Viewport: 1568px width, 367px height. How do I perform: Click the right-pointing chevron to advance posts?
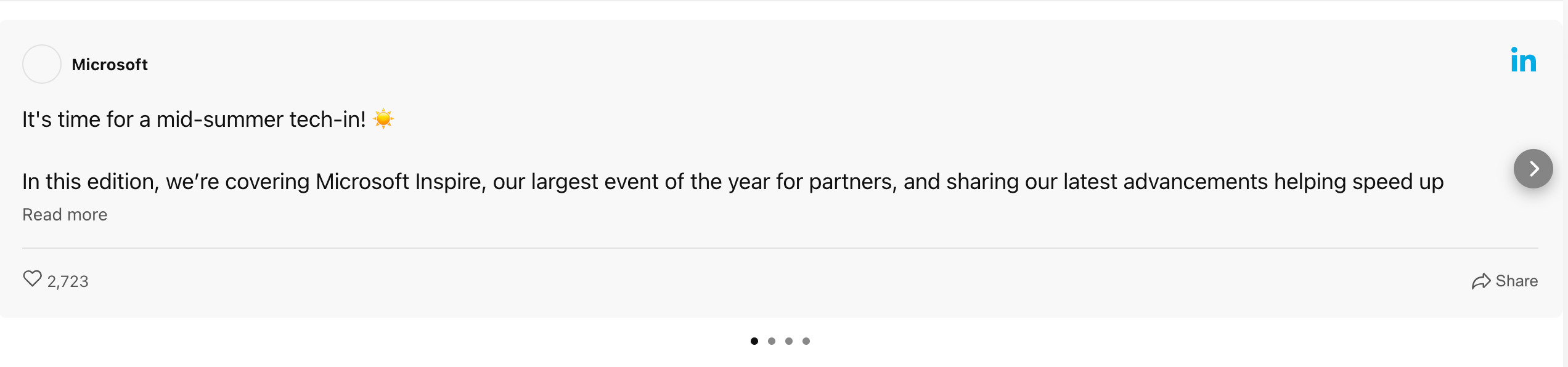point(1533,169)
